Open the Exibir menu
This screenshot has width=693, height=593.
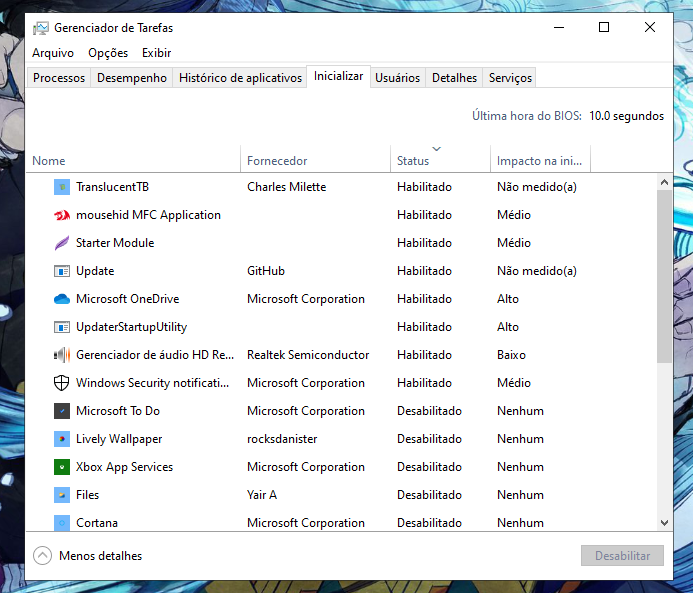pyautogui.click(x=156, y=53)
